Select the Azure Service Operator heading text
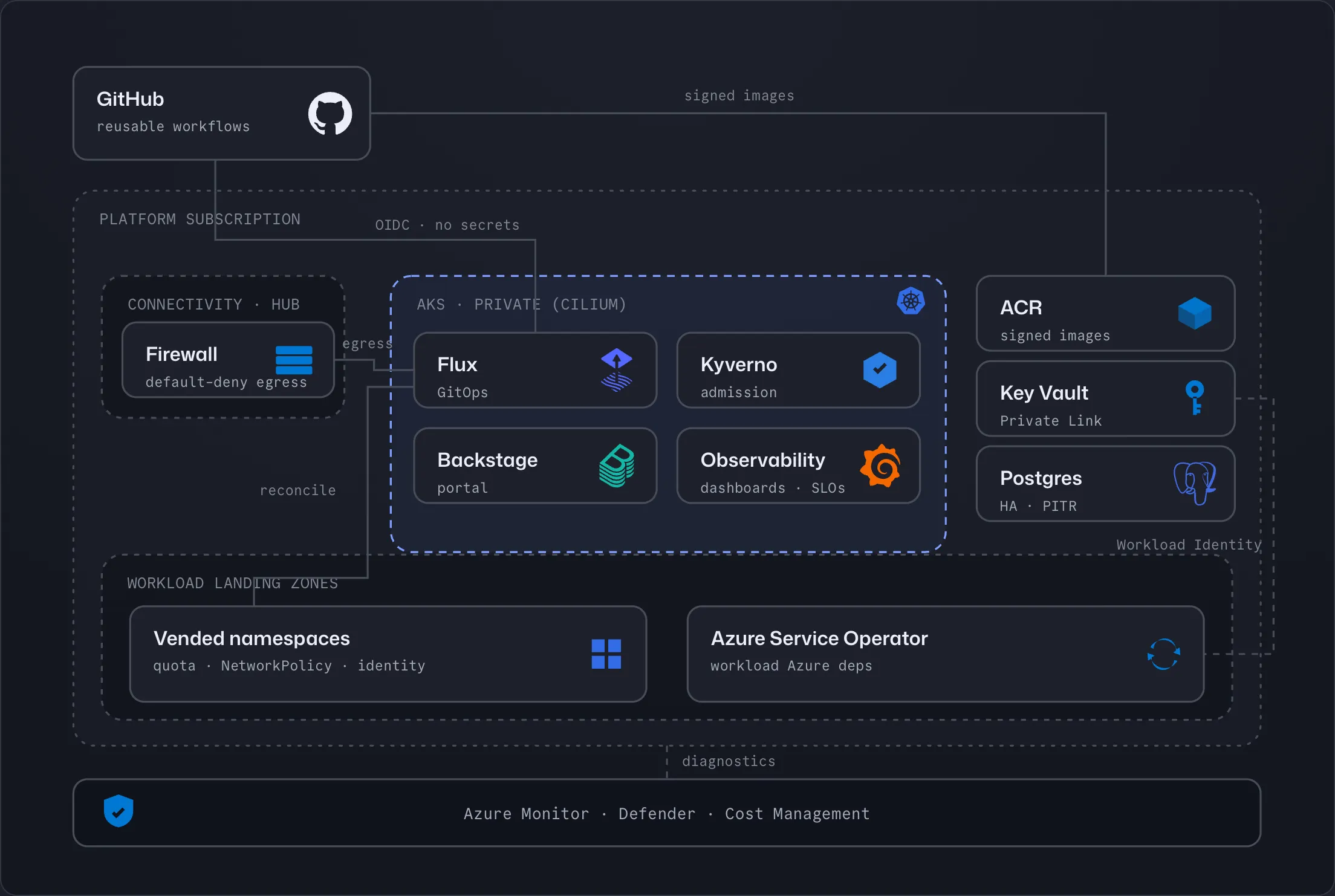The height and width of the screenshot is (896, 1335). tap(819, 638)
